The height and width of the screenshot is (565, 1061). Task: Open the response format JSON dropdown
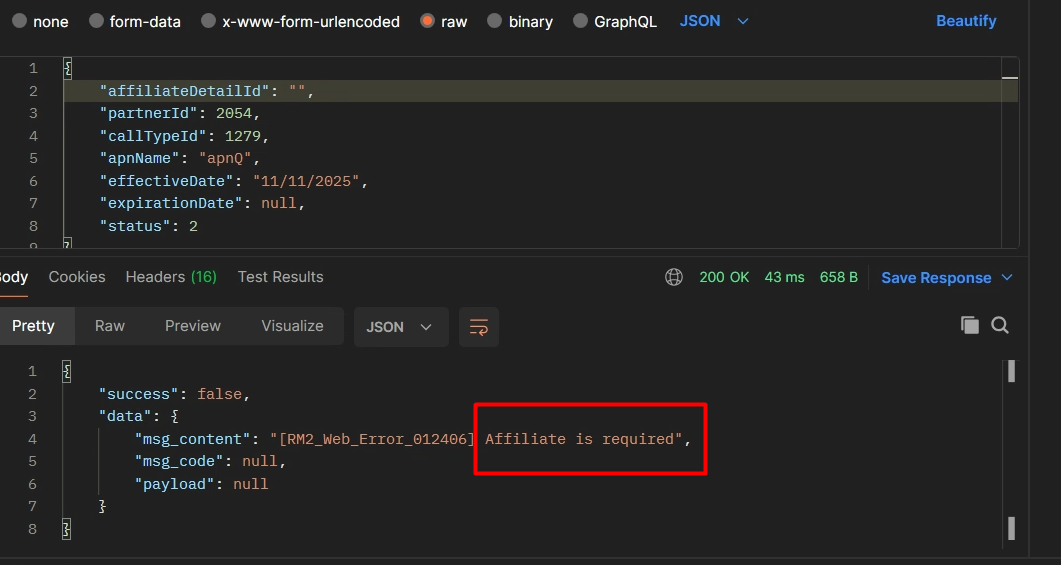[x=399, y=327]
